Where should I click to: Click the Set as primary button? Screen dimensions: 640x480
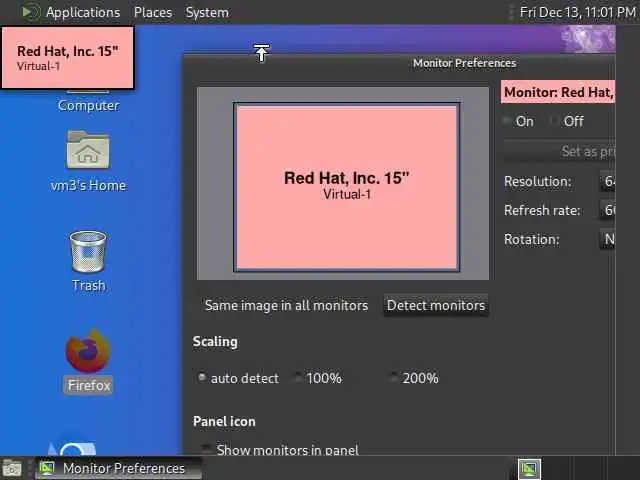click(x=559, y=151)
